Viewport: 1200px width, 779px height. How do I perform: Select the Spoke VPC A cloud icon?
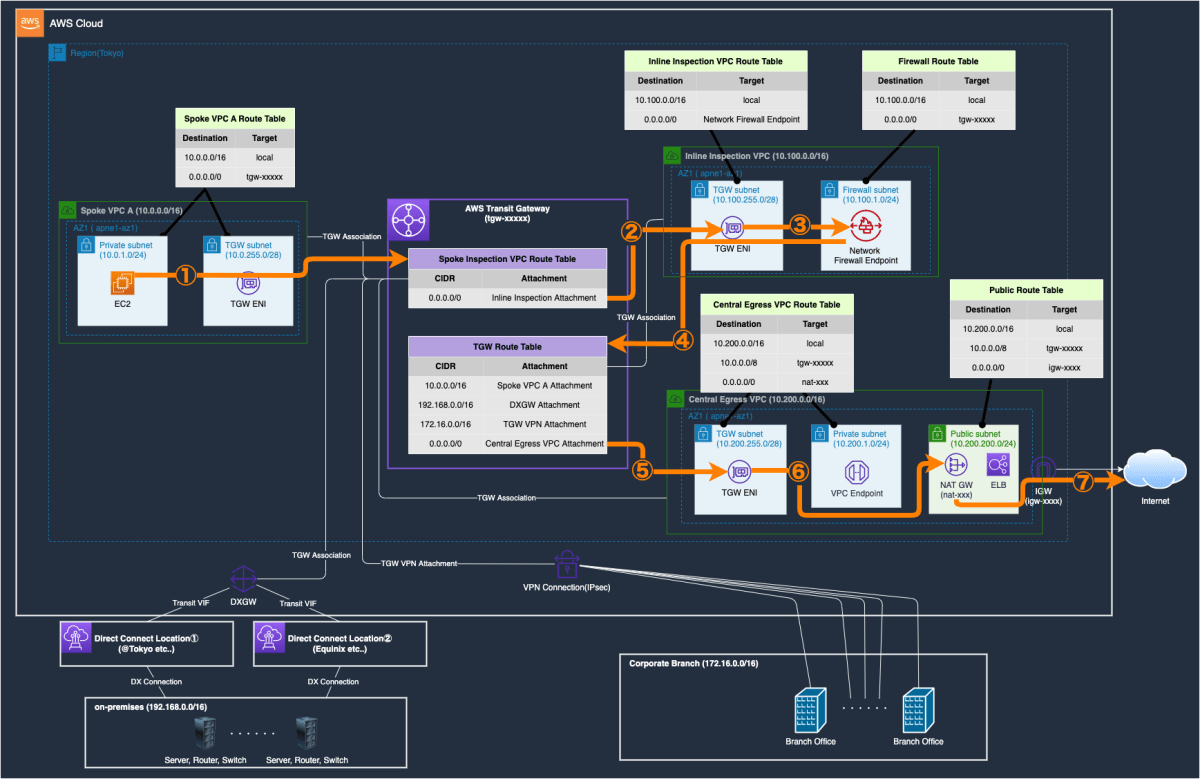68,211
